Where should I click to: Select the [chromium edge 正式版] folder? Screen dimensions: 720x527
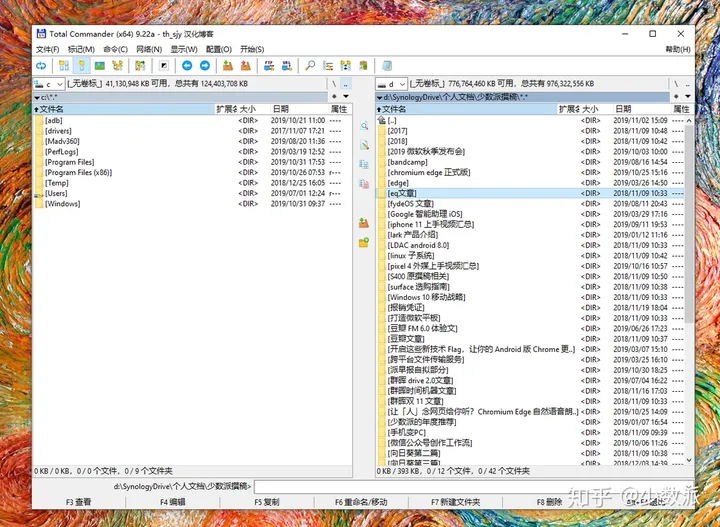(429, 173)
